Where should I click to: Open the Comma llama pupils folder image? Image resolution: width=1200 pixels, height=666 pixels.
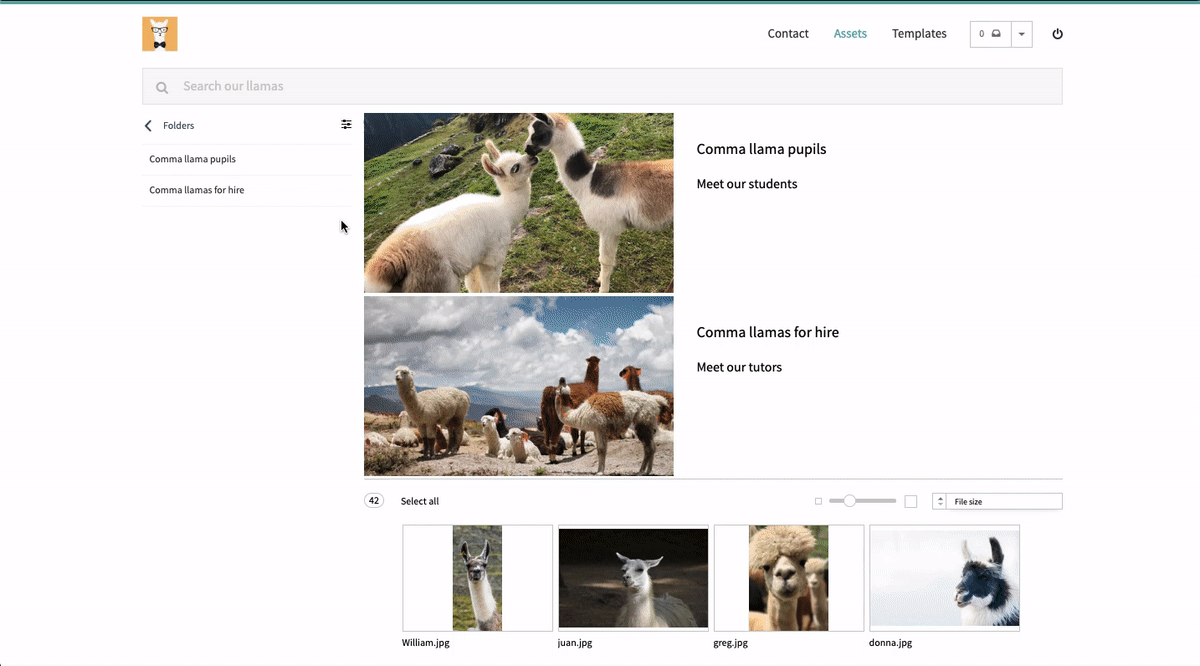[x=519, y=203]
